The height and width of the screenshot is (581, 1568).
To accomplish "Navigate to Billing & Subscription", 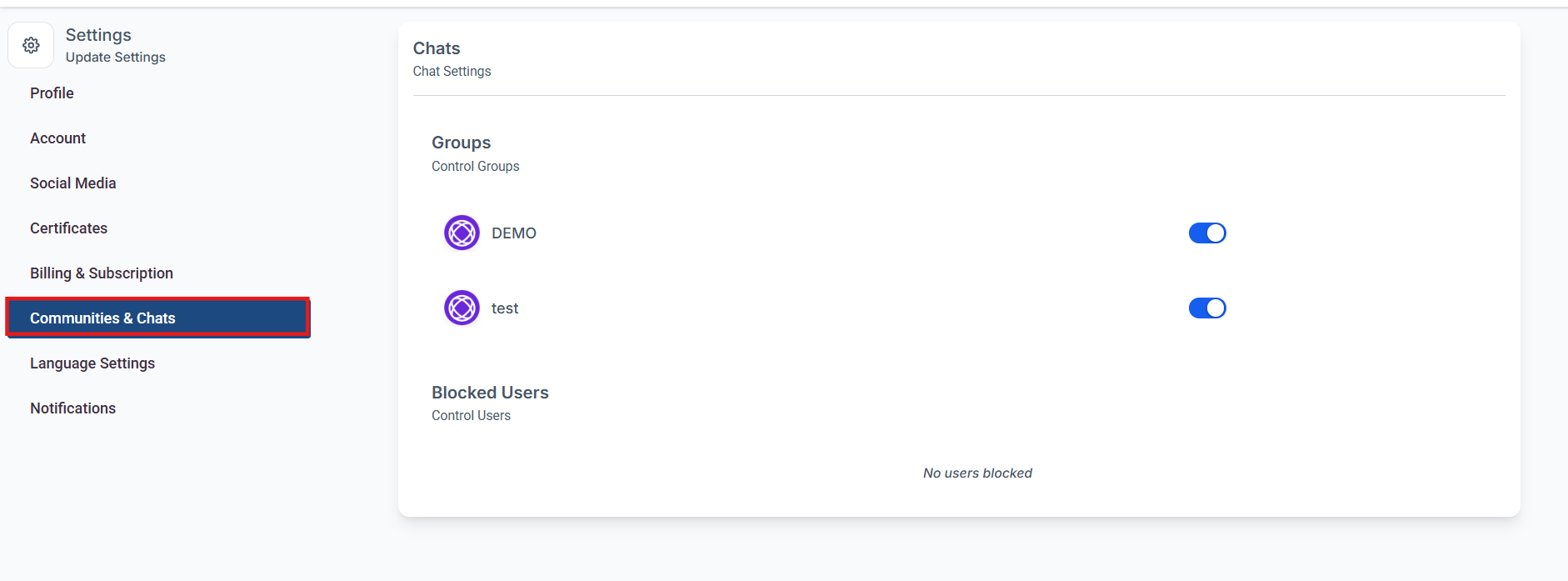I will tap(102, 273).
